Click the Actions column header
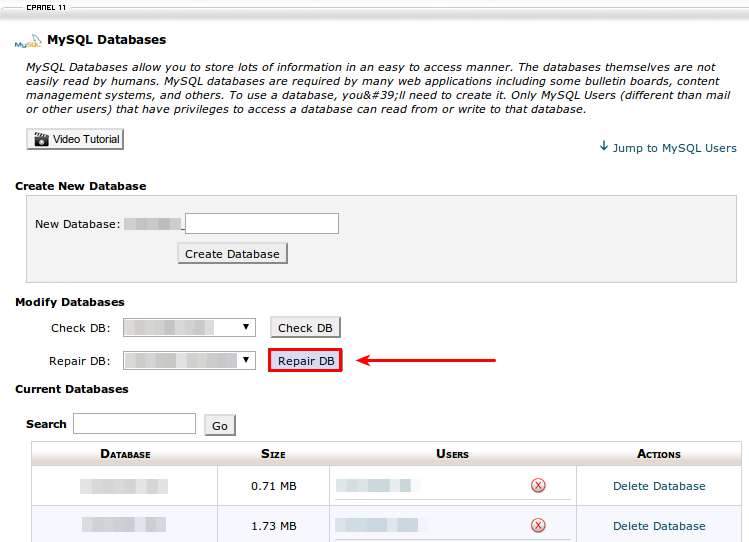Screen dimensions: 749x542 [x=658, y=454]
